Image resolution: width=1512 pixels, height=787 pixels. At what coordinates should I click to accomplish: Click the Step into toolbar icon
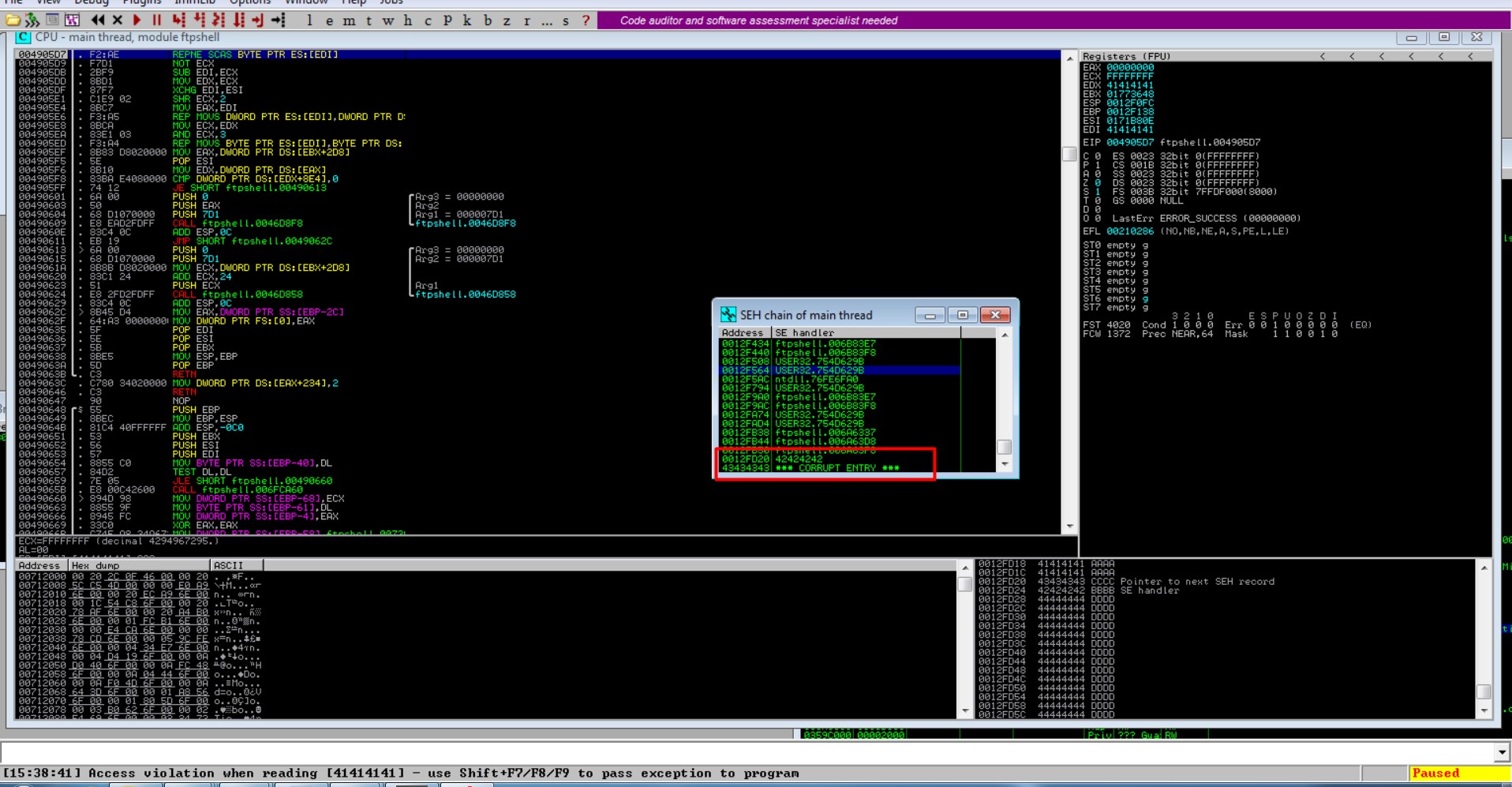tap(178, 20)
